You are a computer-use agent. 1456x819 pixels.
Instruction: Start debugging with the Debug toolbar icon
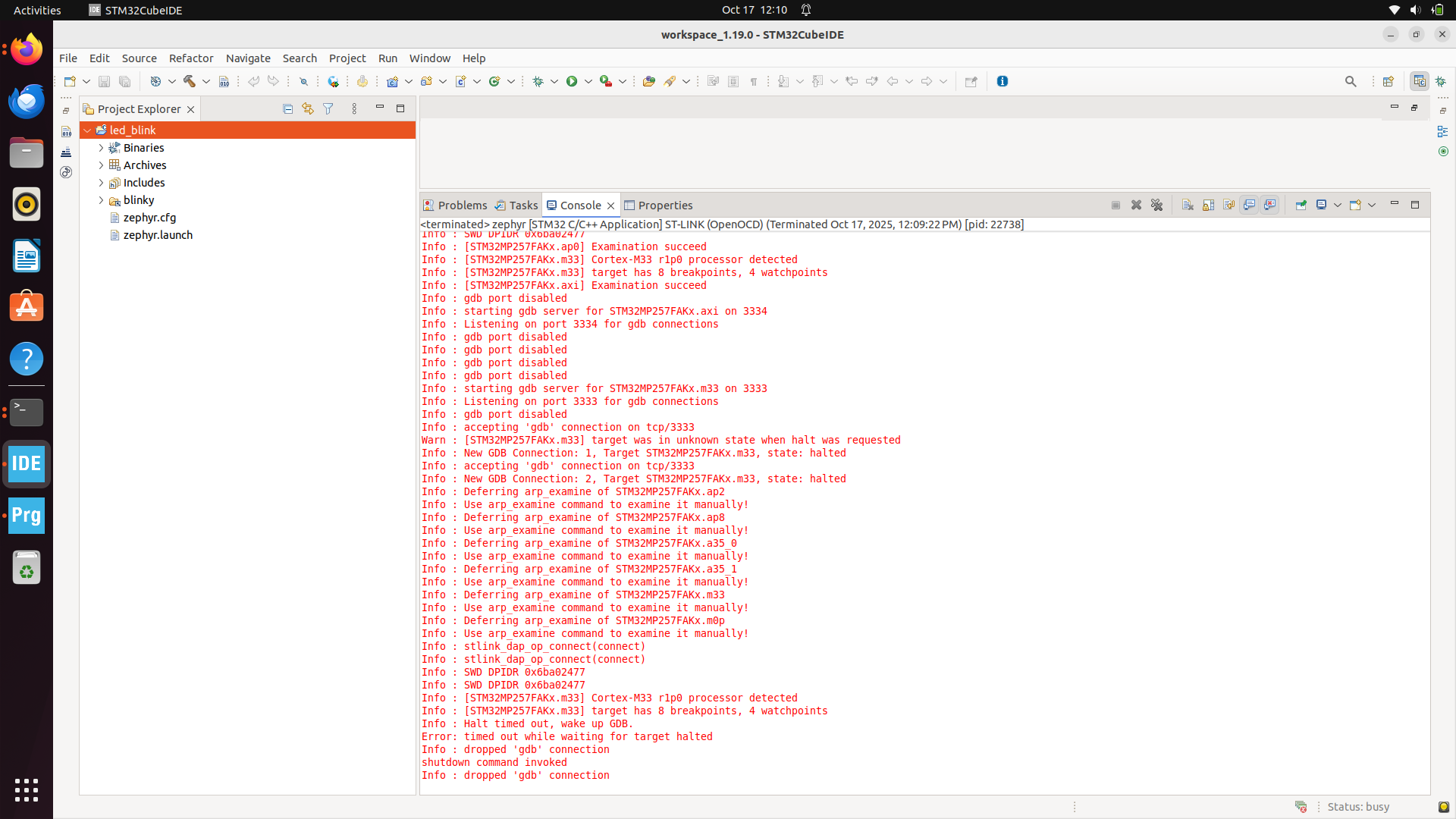click(x=538, y=81)
